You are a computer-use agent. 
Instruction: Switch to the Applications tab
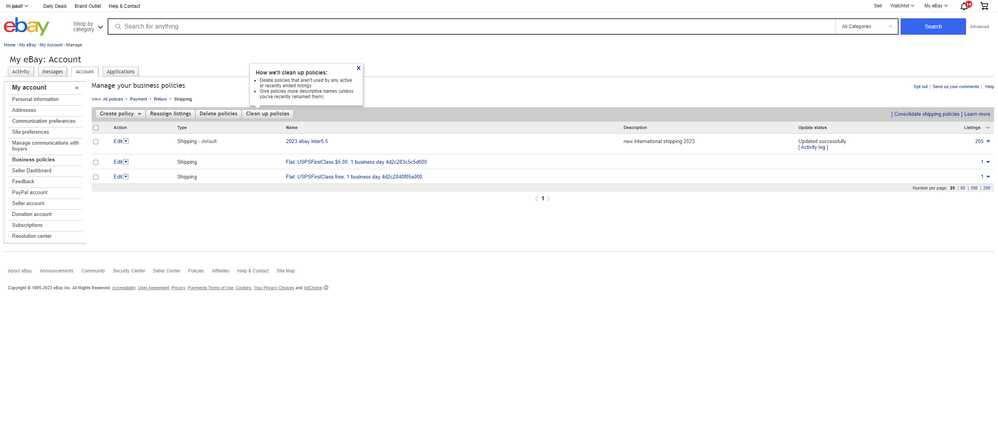tap(120, 72)
